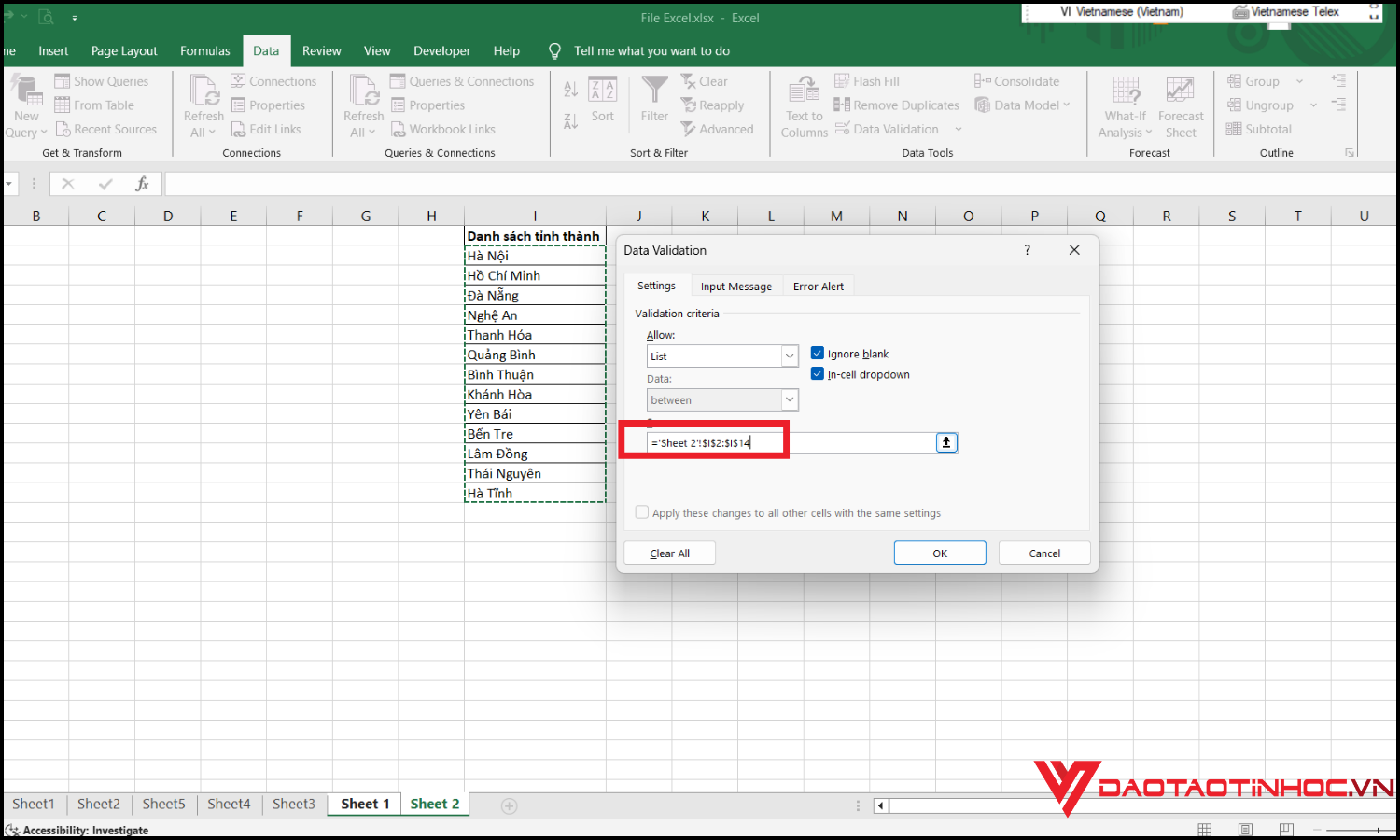Switch to the Input Message tab
Screen dimensions: 1400x840
pyautogui.click(x=735, y=286)
